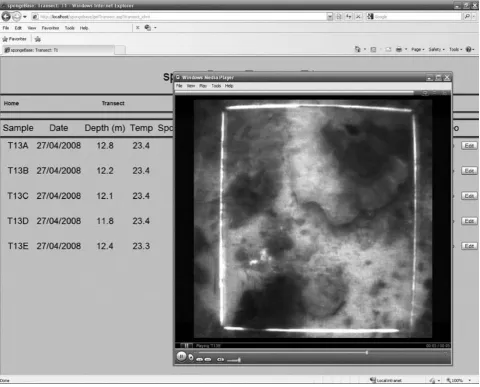480x387 pixels.
Task: Click the zoom level 100% dropdown in status bar
Action: [459, 380]
